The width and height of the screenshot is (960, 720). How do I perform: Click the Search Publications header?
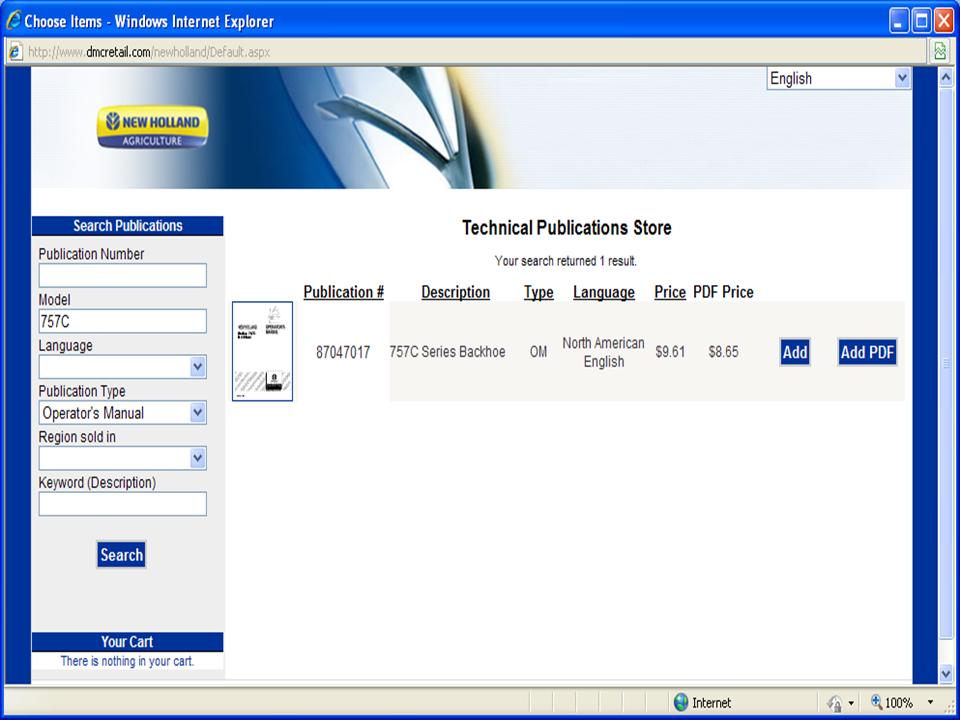tap(127, 225)
